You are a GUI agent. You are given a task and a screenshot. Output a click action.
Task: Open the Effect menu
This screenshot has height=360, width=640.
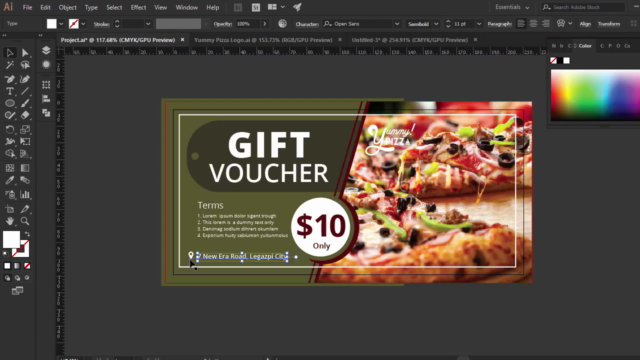pyautogui.click(x=138, y=7)
